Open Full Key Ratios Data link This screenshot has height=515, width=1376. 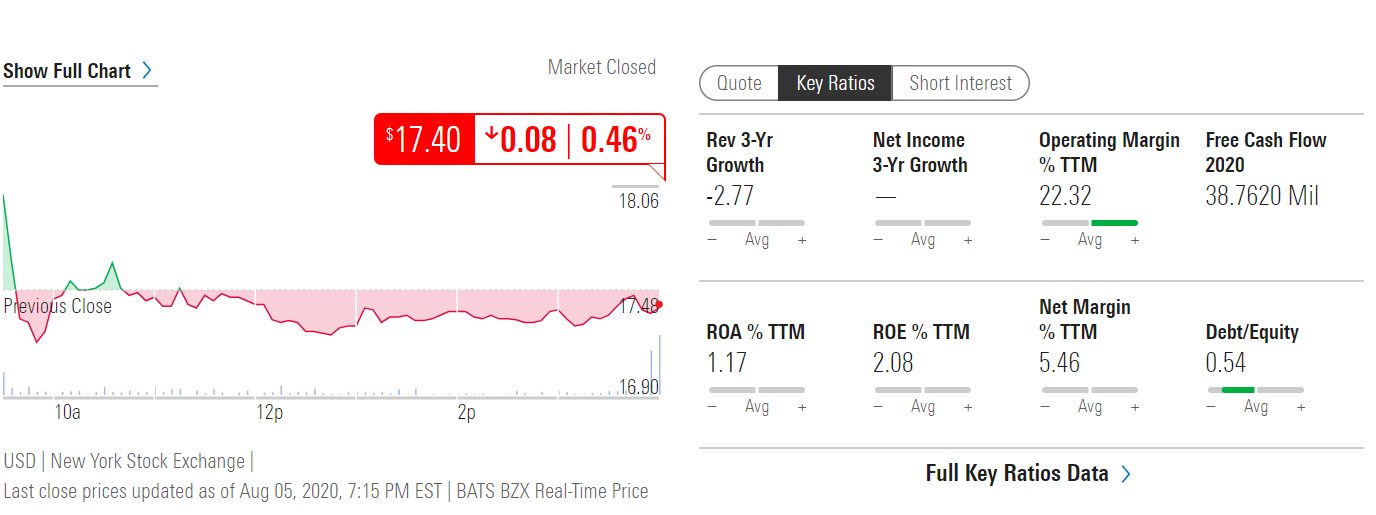pos(1017,474)
